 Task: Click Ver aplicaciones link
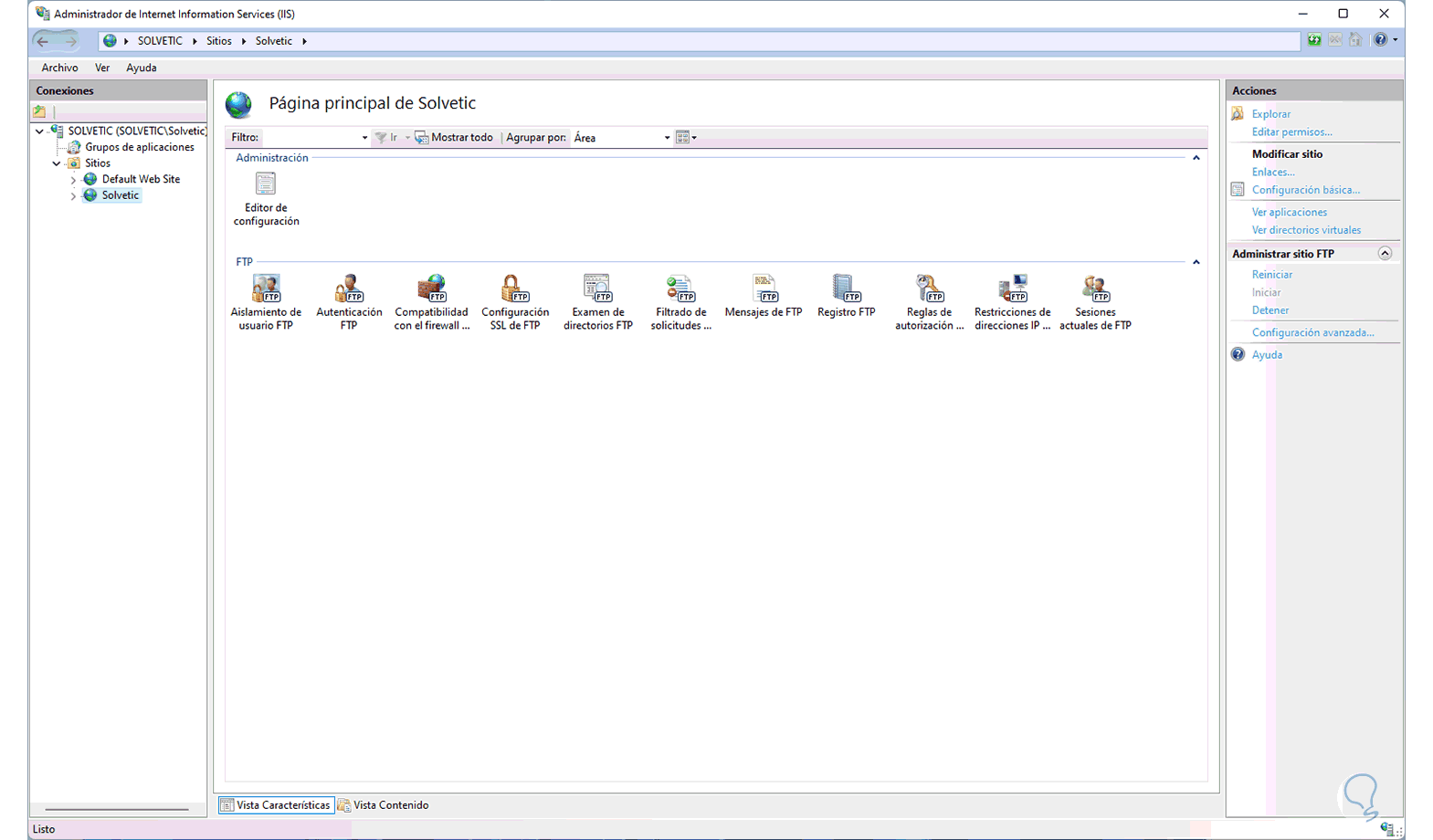tap(1290, 212)
